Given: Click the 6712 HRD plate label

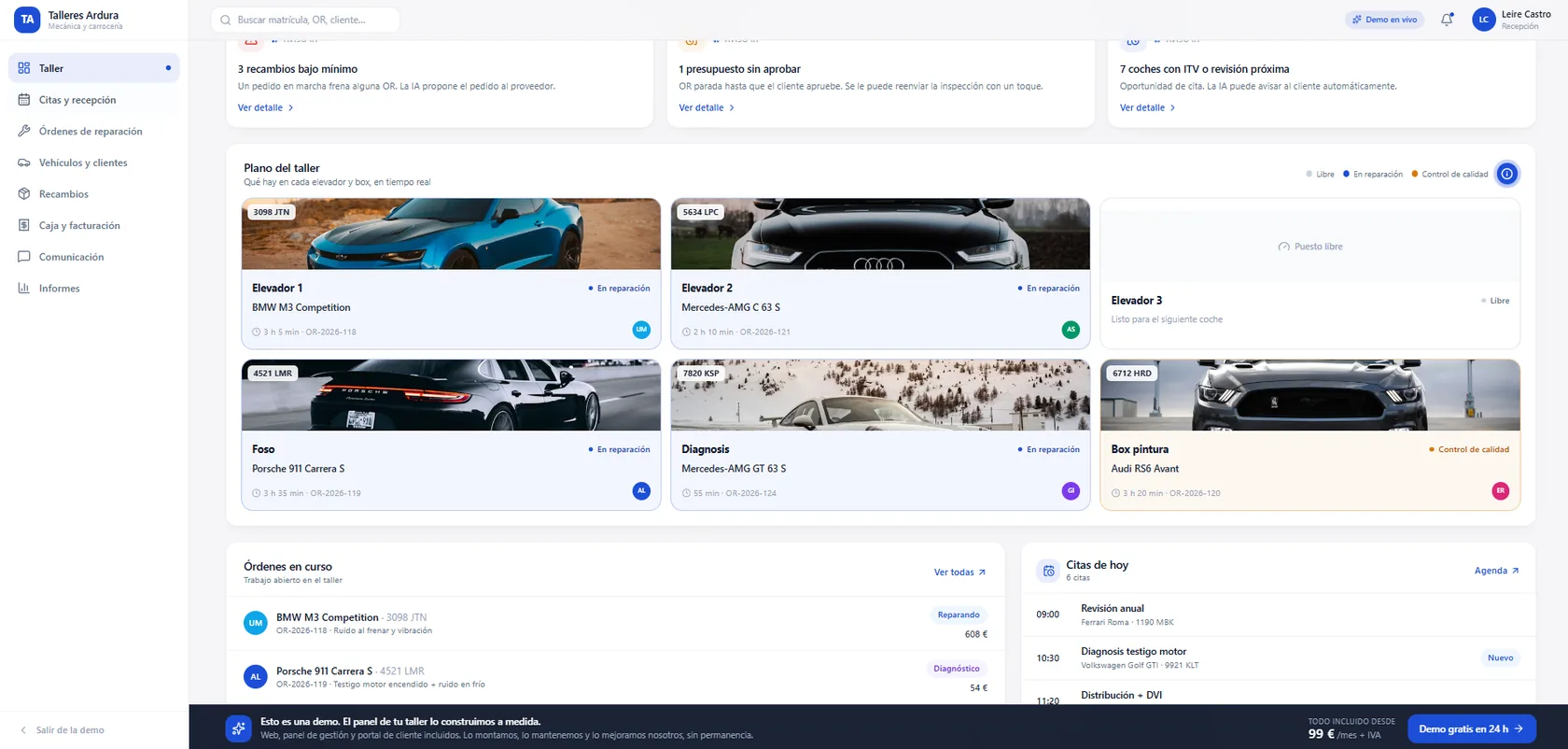Looking at the screenshot, I should (x=1132, y=373).
